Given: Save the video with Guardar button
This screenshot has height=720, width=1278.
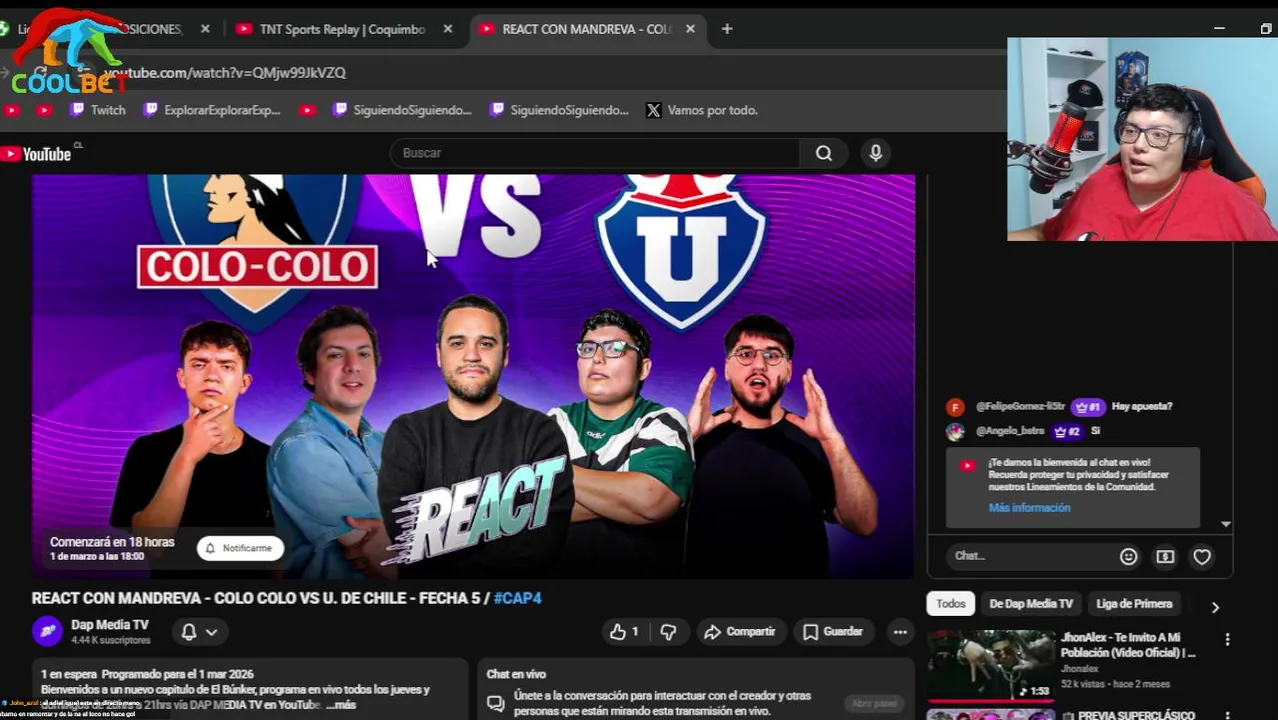Looking at the screenshot, I should click(833, 632).
